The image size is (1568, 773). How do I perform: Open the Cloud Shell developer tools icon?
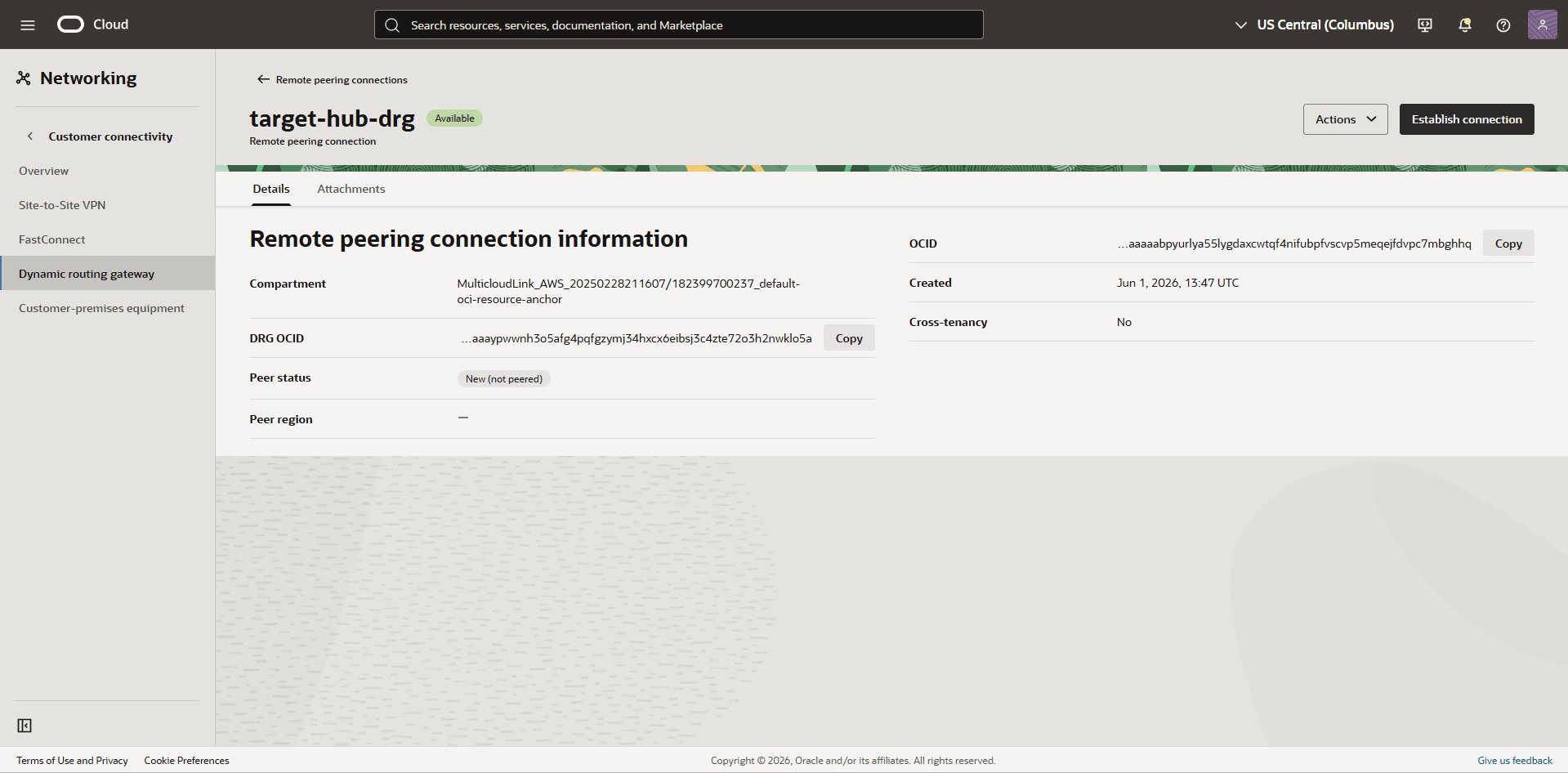[1425, 25]
